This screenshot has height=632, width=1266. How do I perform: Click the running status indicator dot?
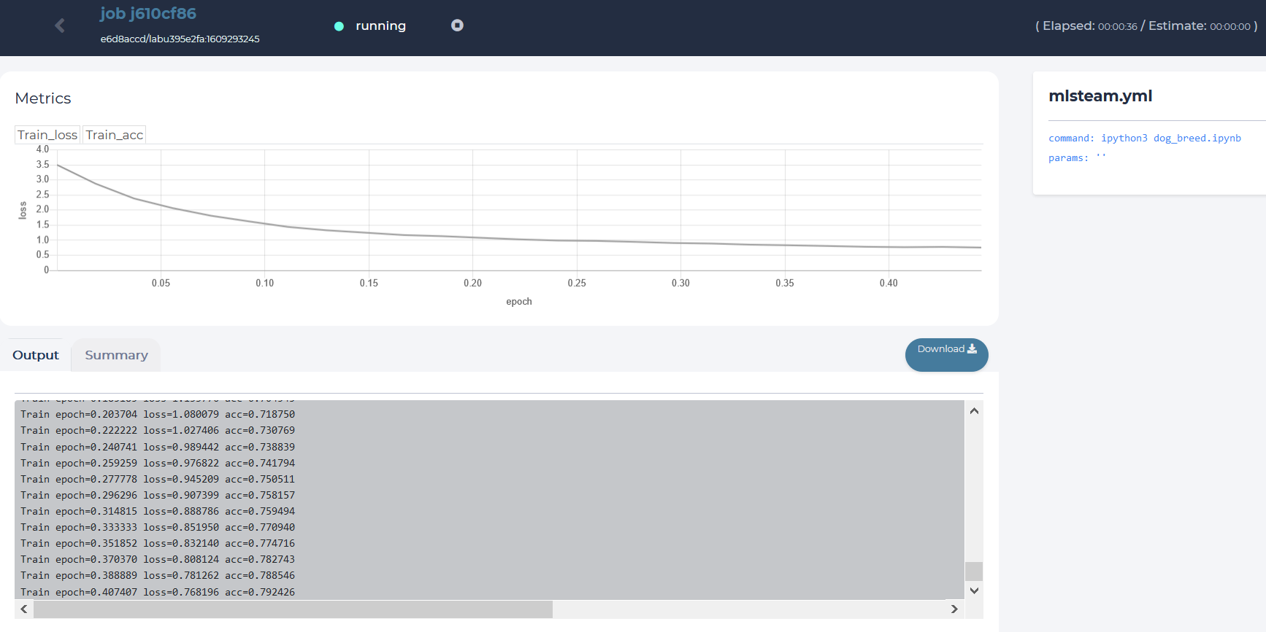339,26
